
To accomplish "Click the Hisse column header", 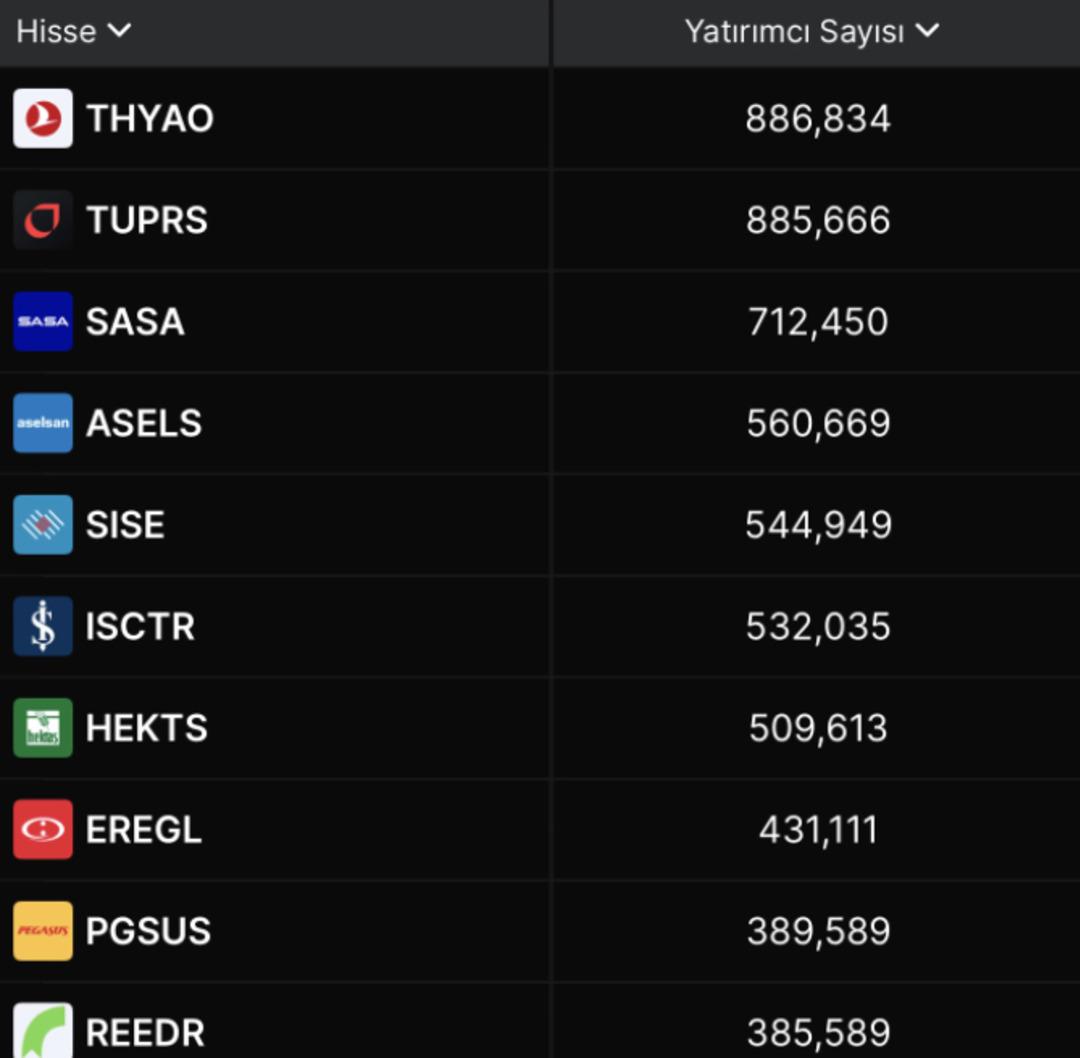I will click(55, 30).
